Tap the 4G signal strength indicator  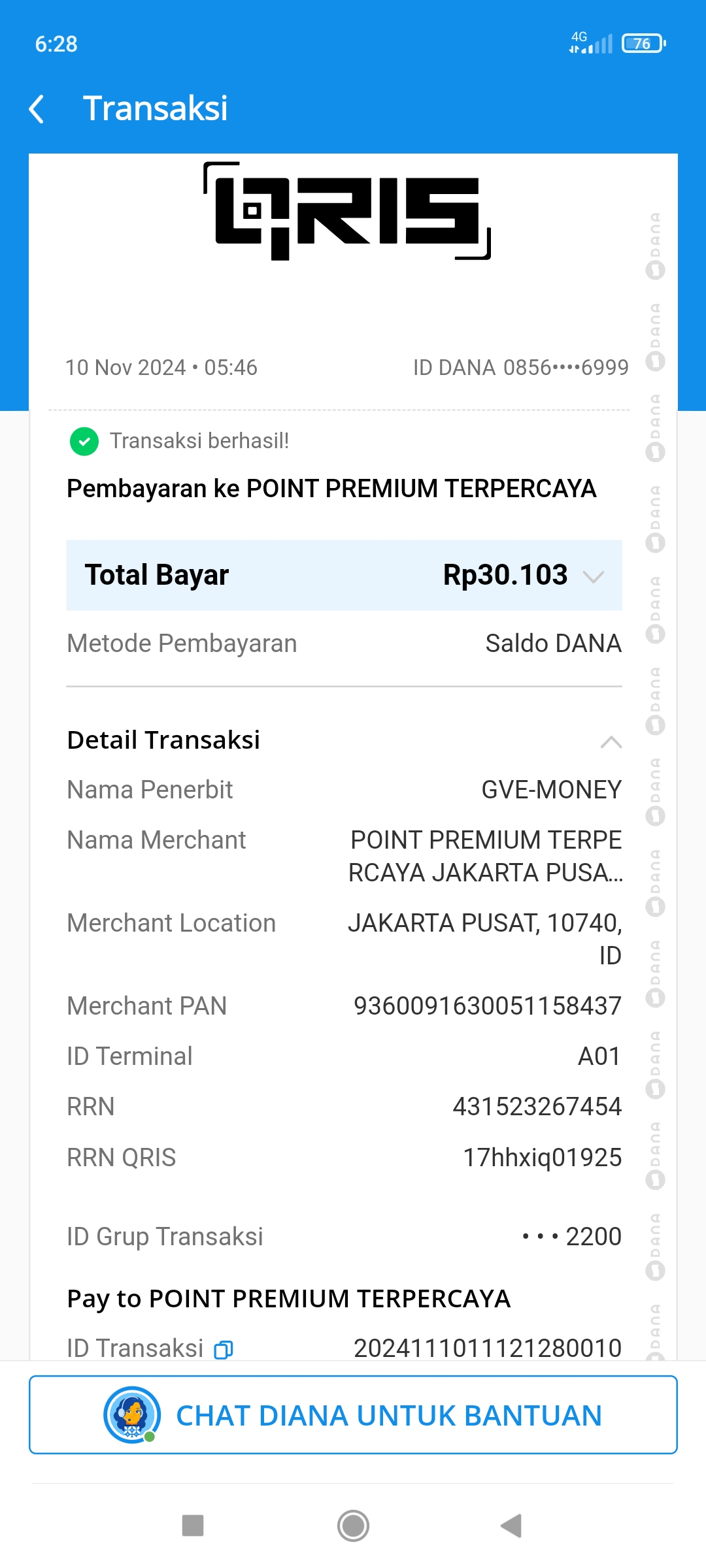tap(591, 43)
